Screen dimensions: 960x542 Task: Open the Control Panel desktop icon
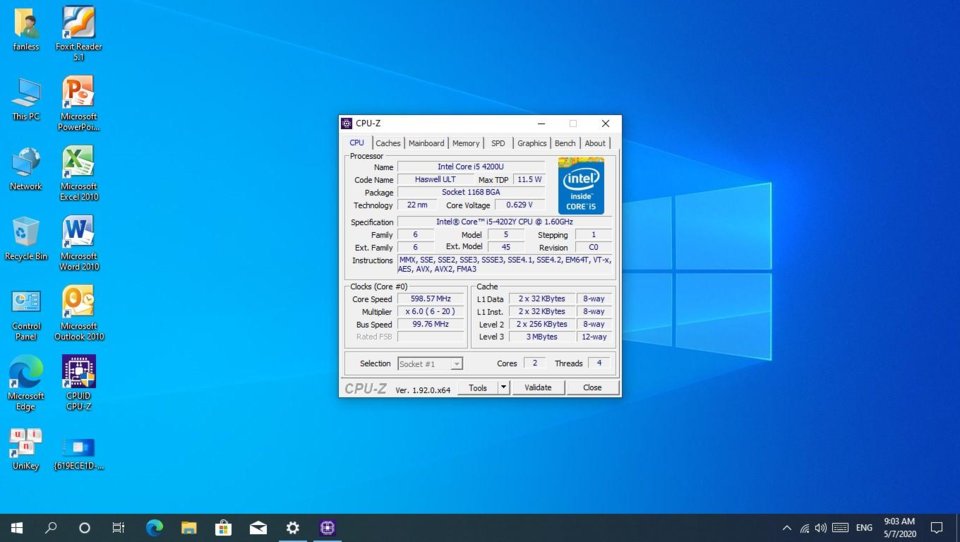26,315
